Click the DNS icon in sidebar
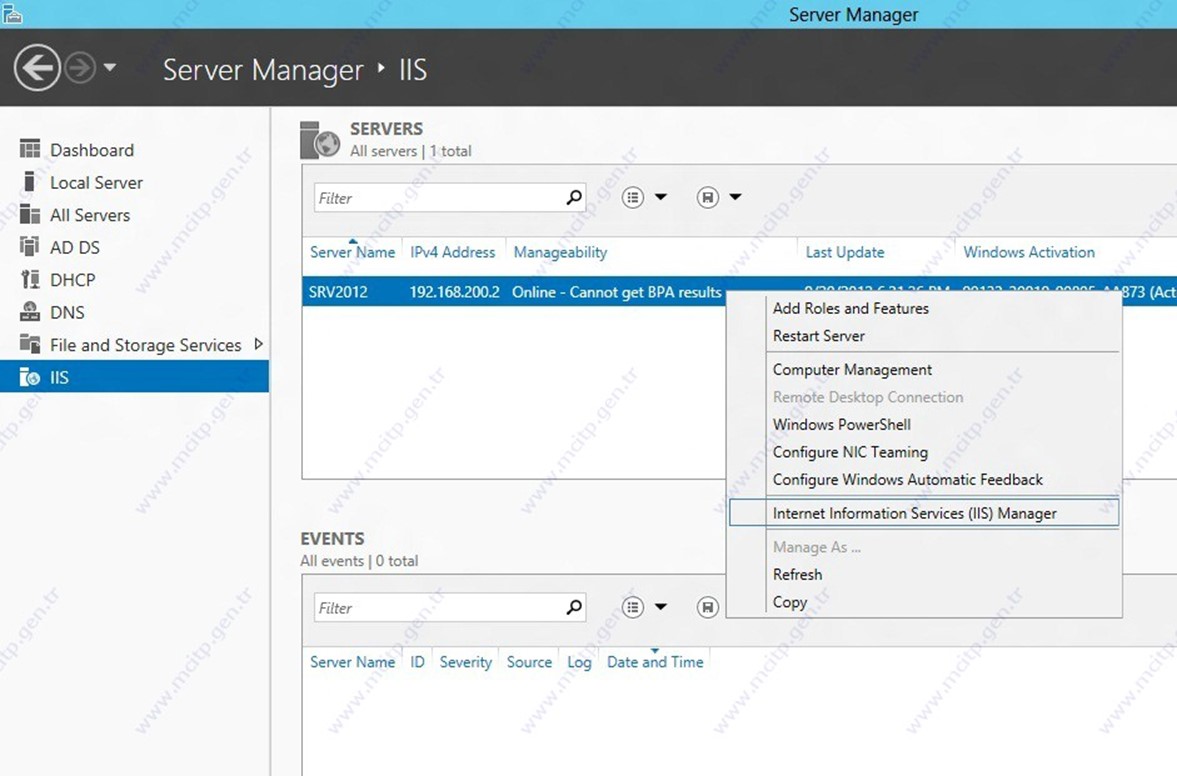 click(30, 311)
